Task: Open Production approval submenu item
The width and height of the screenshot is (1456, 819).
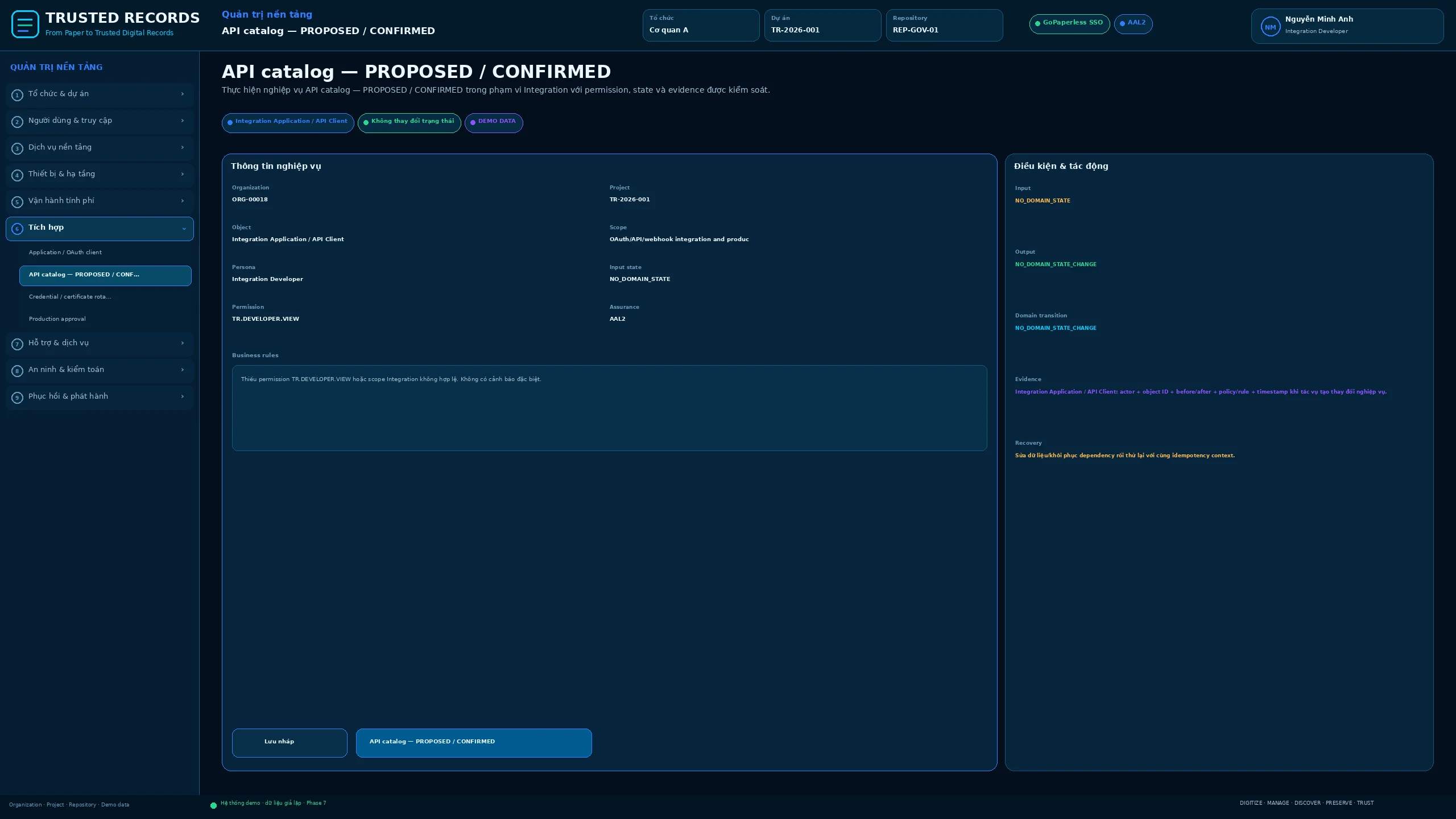Action: (105, 319)
